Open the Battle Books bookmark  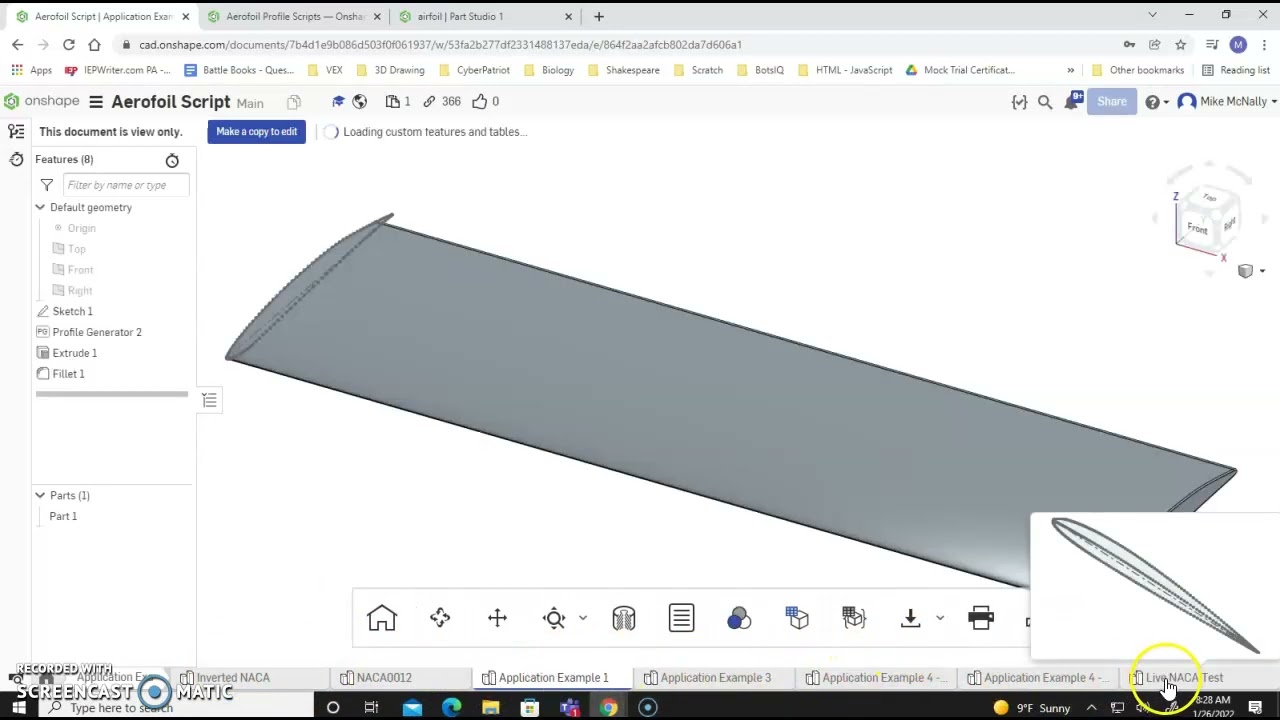239,70
